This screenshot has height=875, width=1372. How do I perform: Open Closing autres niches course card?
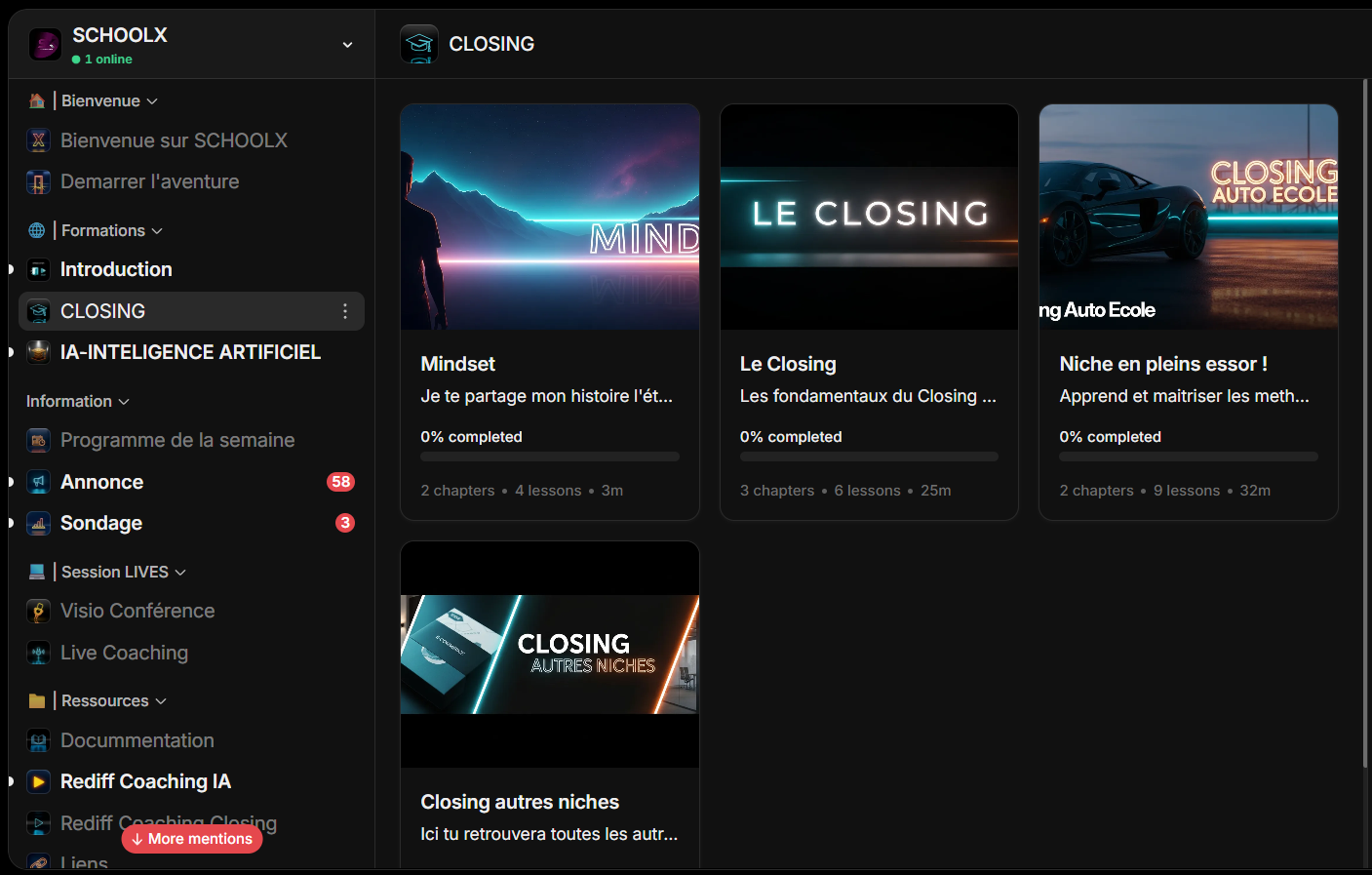click(550, 702)
